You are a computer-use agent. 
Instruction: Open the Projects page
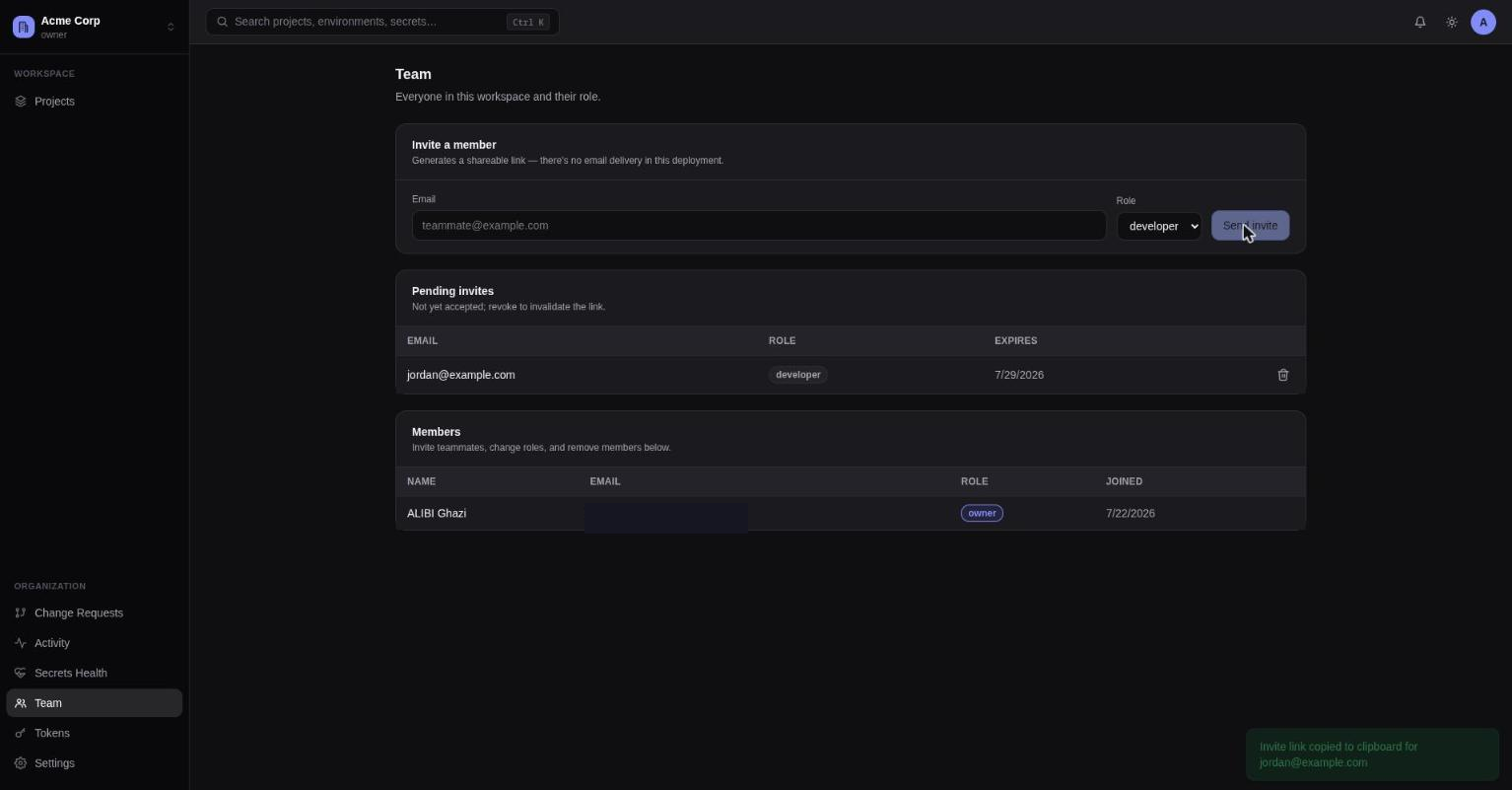coord(95,102)
